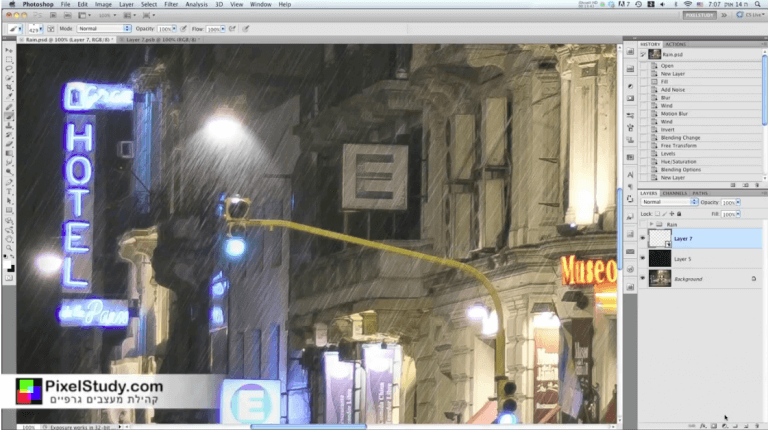Screen dimensions: 768x430
Task: Select the Gradient tool
Action: coord(9,154)
